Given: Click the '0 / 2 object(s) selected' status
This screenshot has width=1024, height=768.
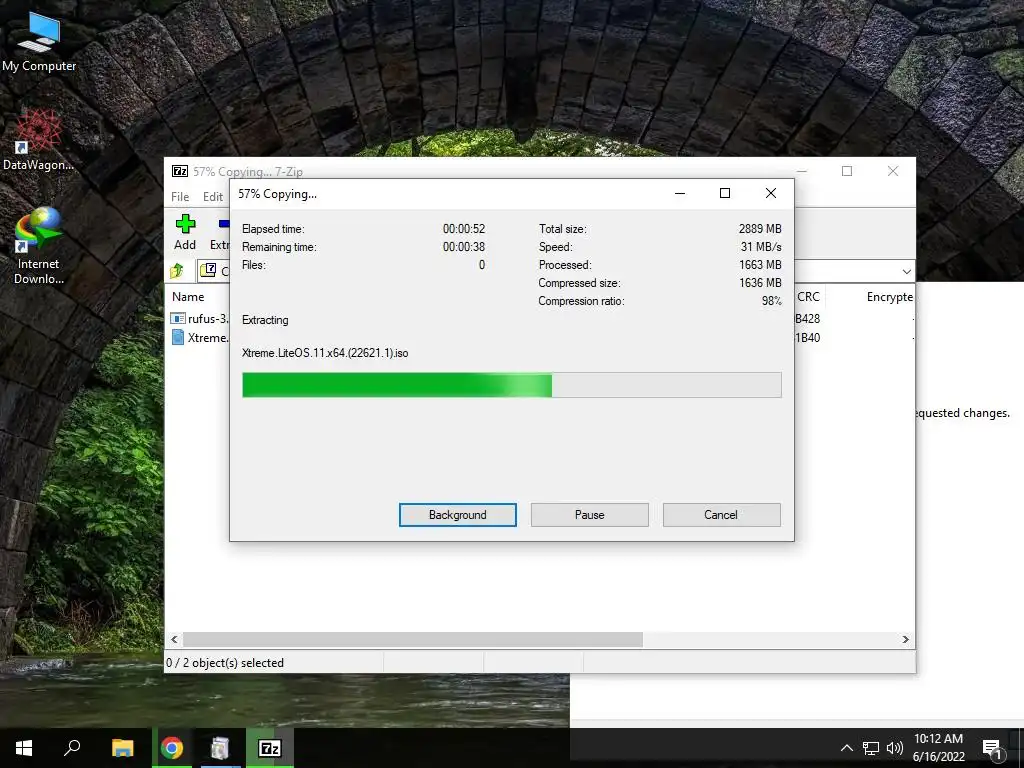Looking at the screenshot, I should click(225, 663).
